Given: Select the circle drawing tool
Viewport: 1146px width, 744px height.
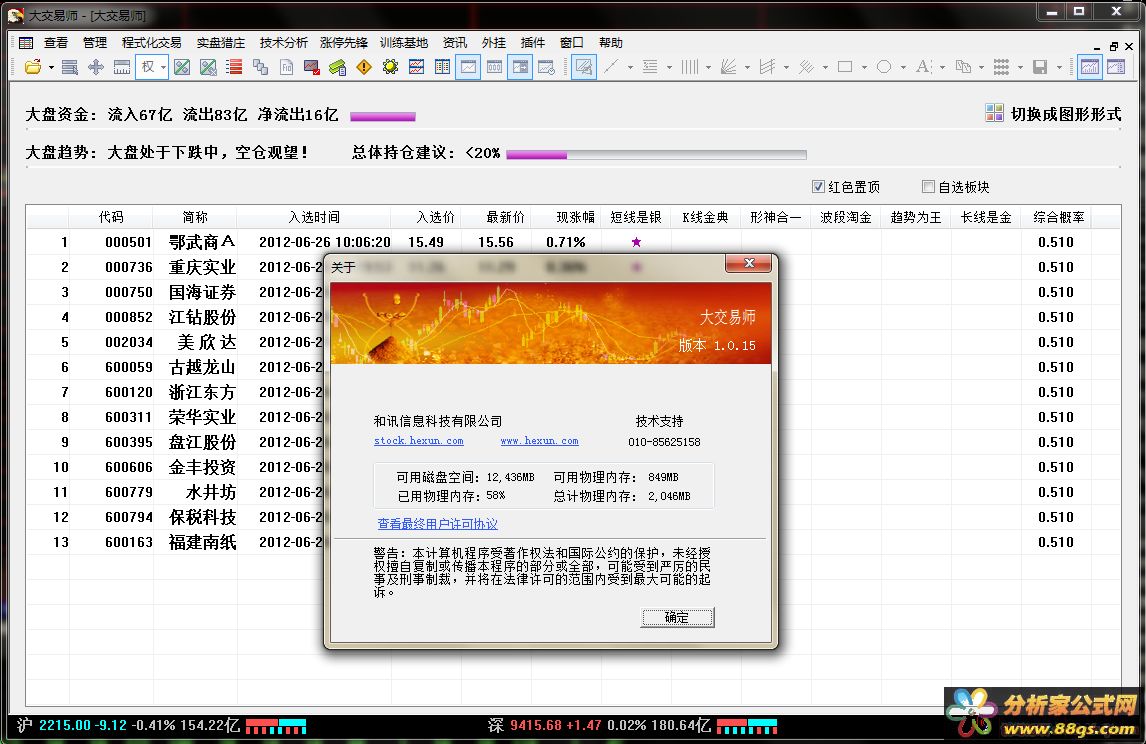Looking at the screenshot, I should [884, 67].
